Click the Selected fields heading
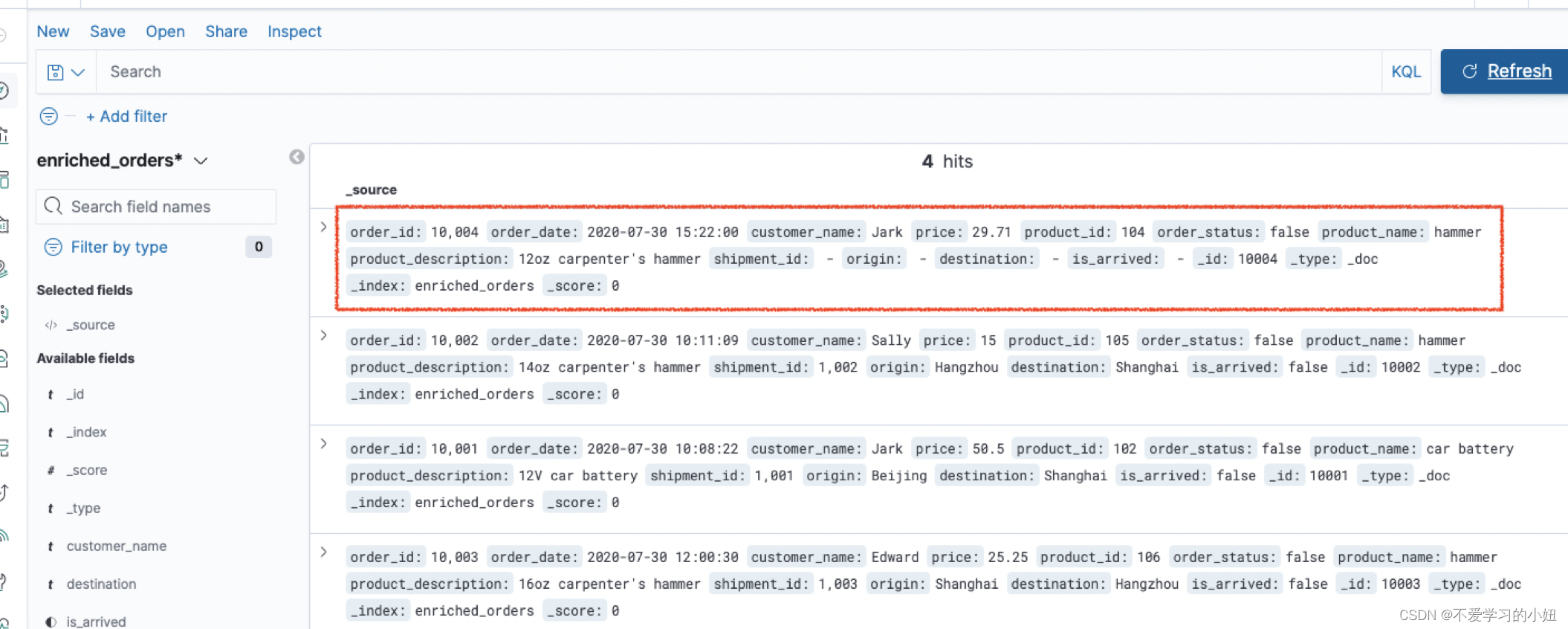Image resolution: width=1568 pixels, height=629 pixels. click(85, 290)
